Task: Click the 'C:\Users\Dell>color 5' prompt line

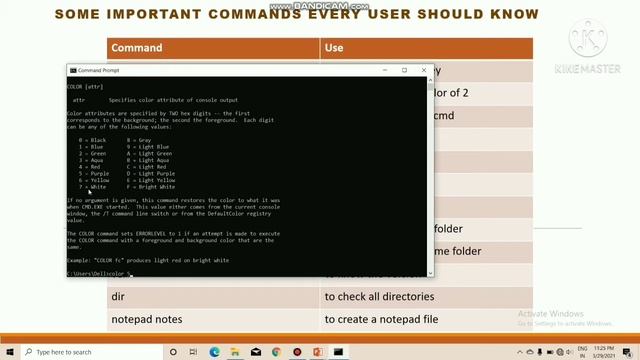Action: pos(98,273)
